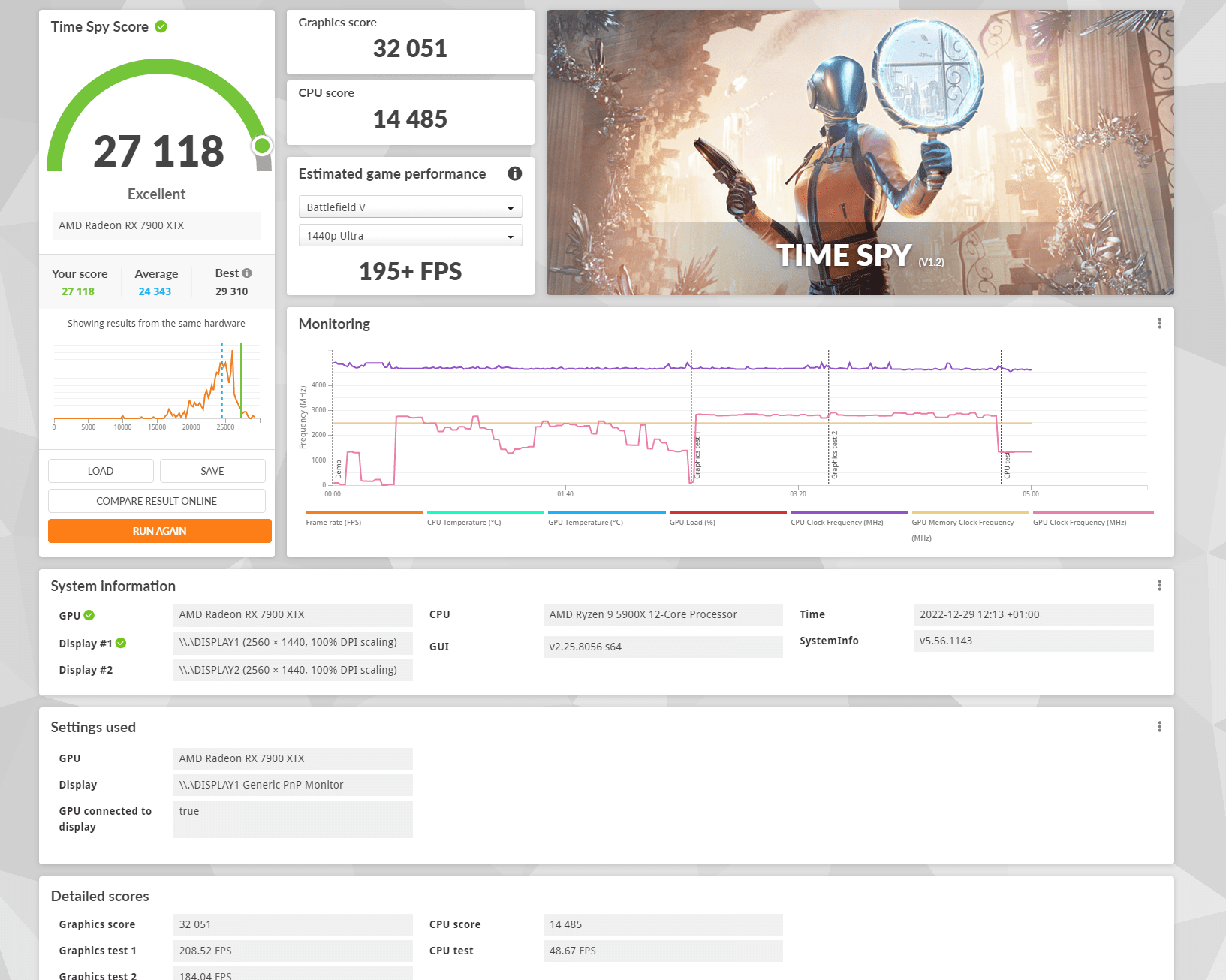Click the CPU test 48.67 FPS value
Screen dimensions: 1226x980
click(x=663, y=951)
